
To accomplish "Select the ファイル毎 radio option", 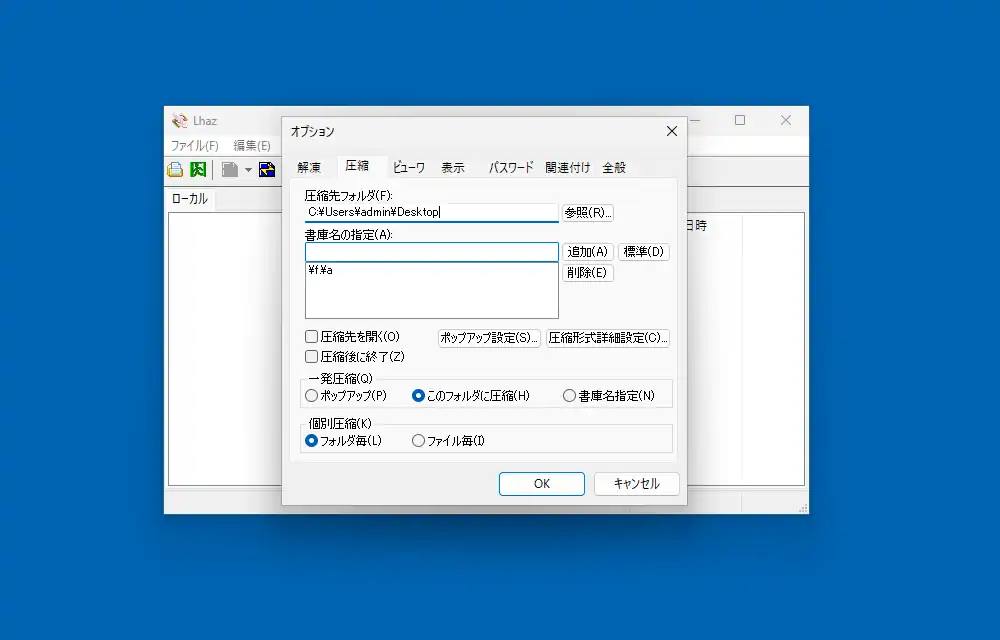I will 419,441.
